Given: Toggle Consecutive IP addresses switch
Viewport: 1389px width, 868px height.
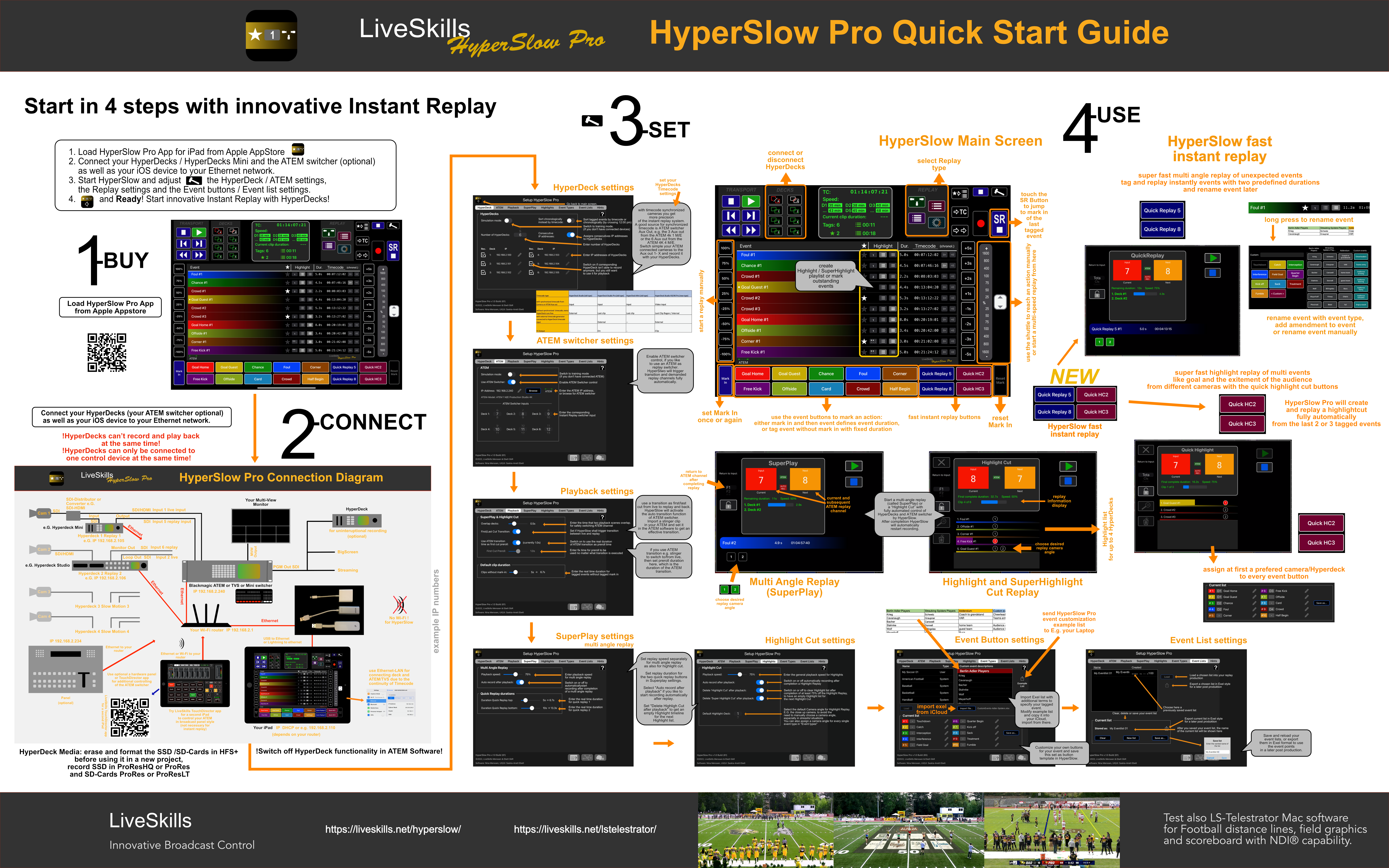Looking at the screenshot, I should click(571, 235).
